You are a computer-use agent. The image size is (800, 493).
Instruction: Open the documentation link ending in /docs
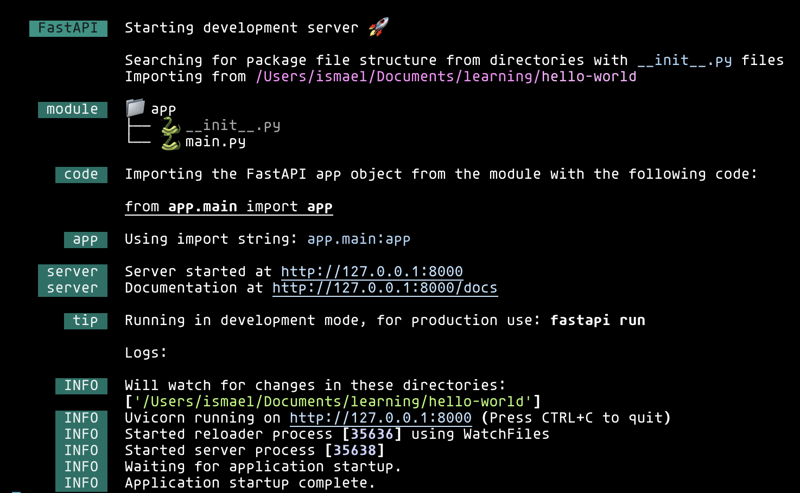[384, 288]
